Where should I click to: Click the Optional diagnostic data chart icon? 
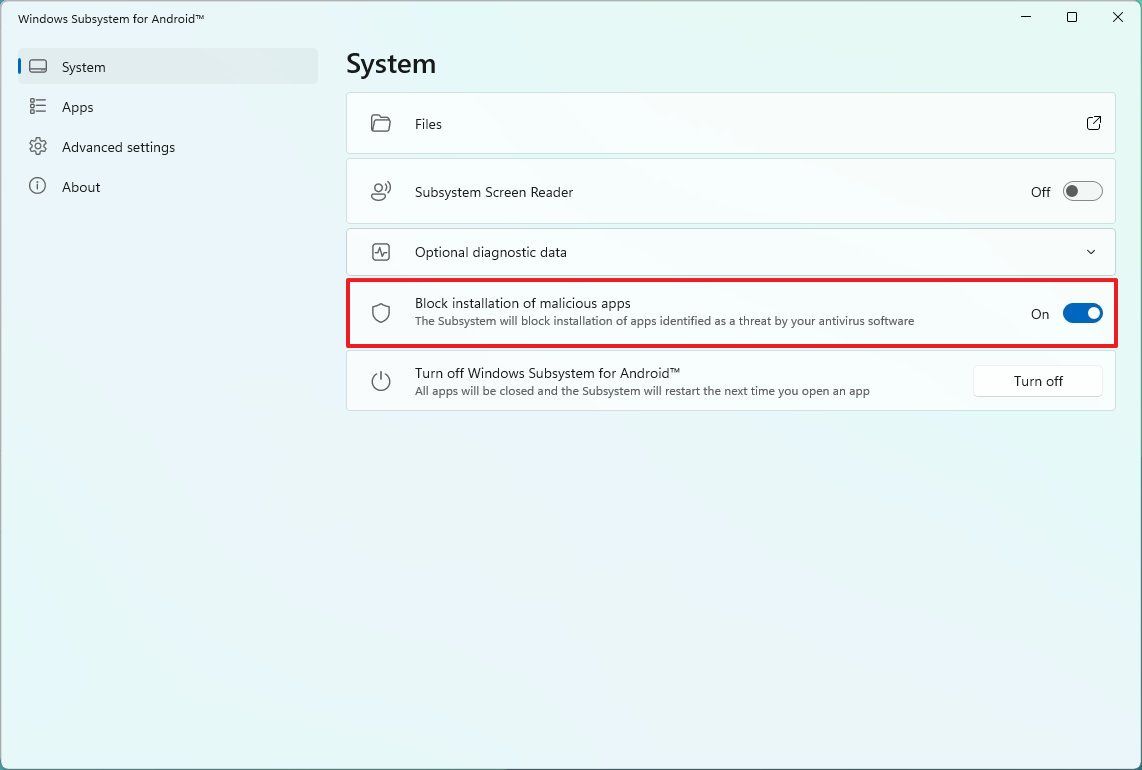(x=381, y=252)
